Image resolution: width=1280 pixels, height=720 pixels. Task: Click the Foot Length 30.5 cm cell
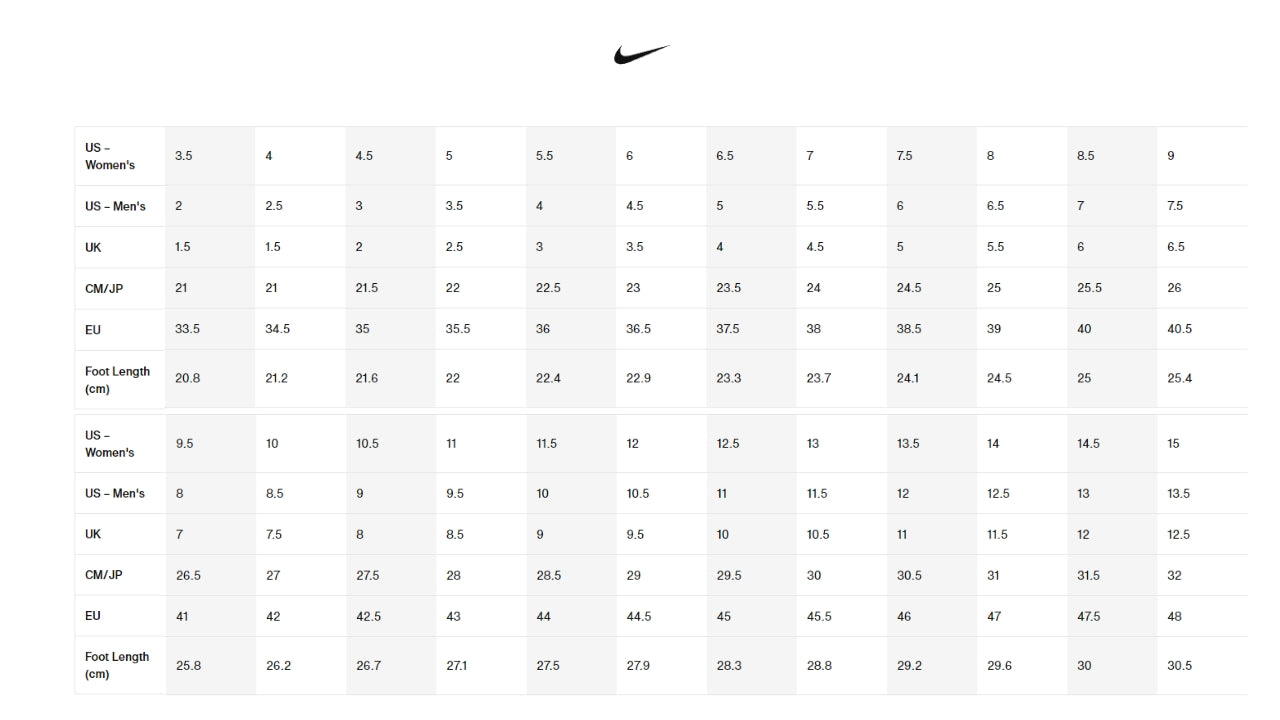[x=1180, y=666]
